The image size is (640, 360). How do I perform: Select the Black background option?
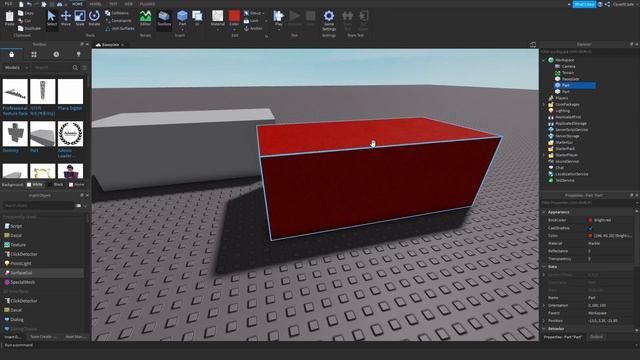pos(56,184)
